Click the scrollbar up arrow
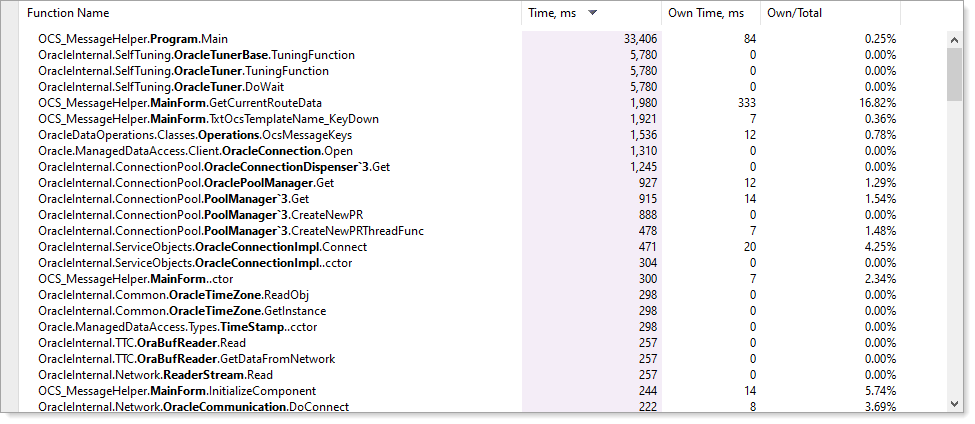 pyautogui.click(x=955, y=40)
